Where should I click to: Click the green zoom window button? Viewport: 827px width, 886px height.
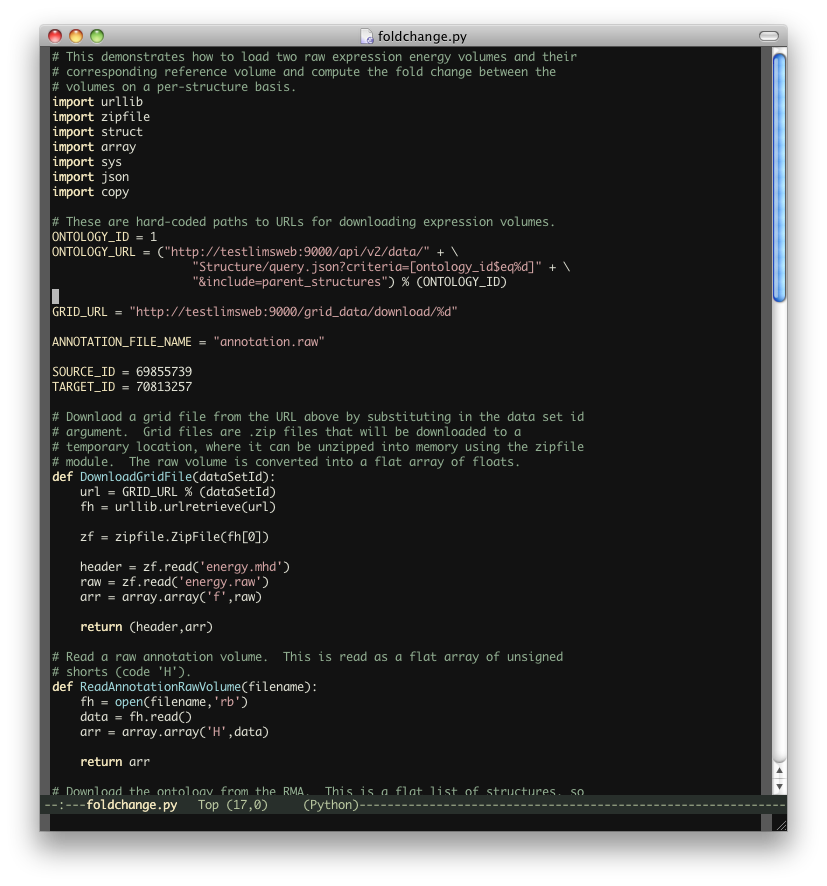97,36
